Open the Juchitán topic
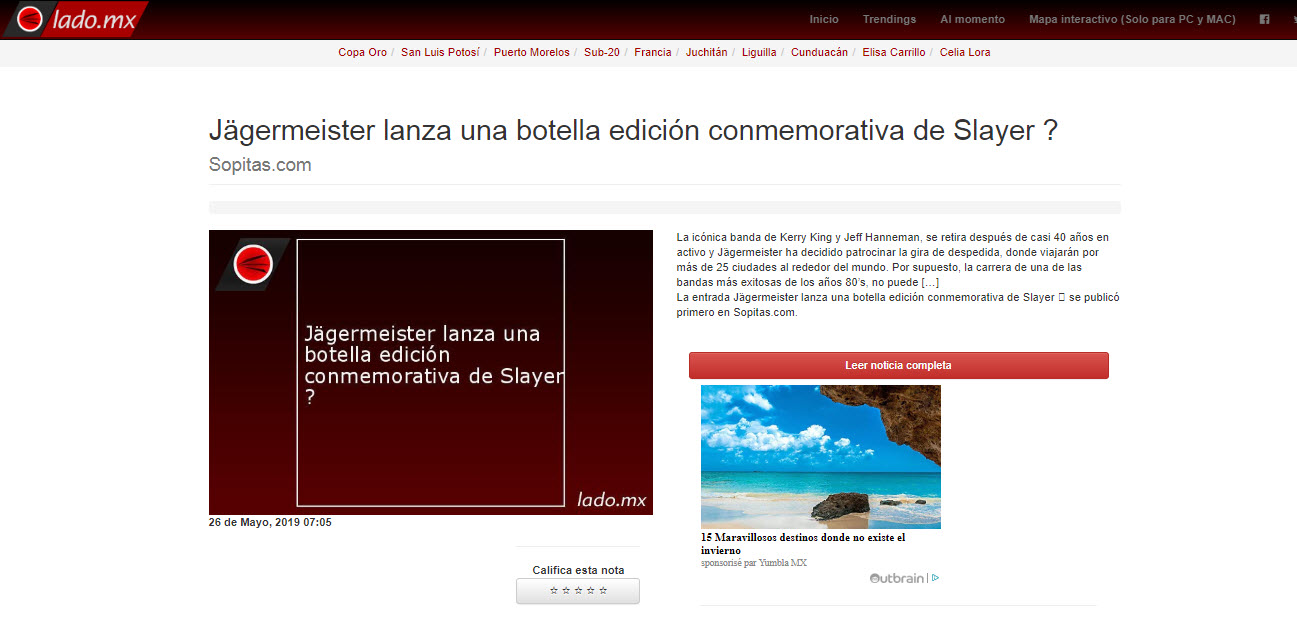 706,52
